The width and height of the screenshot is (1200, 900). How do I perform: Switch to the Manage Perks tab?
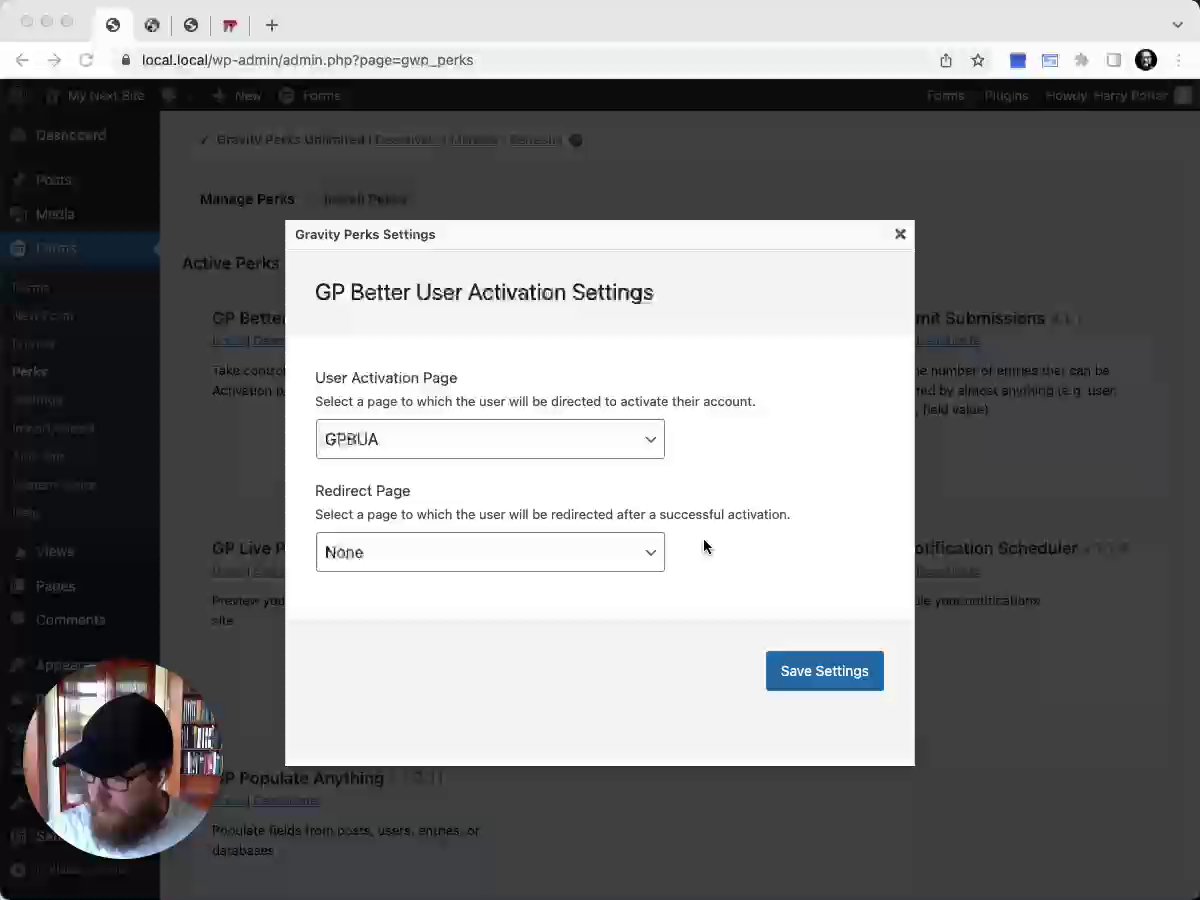click(x=247, y=199)
